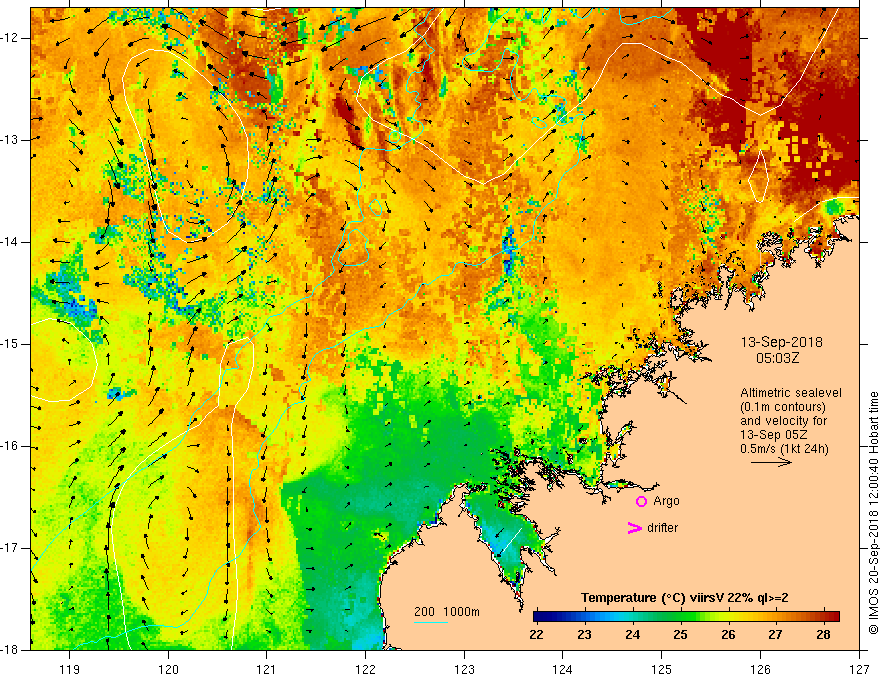880x680 pixels.
Task: Click the colorbar tick label 26
Action: [x=728, y=635]
